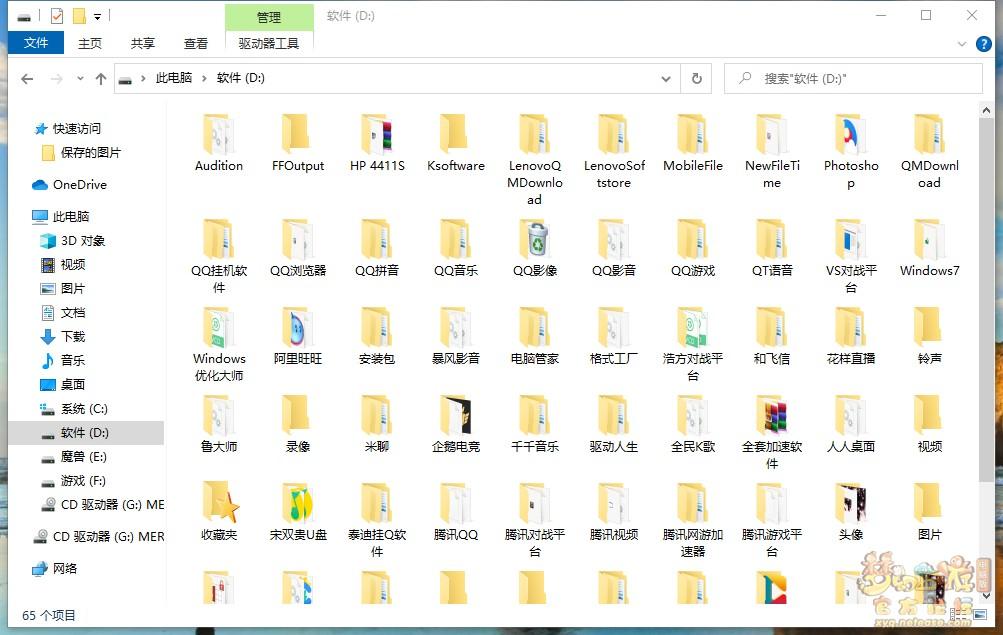The height and width of the screenshot is (635, 1003).
Task: Click the search box for 软件 (D:)
Action: (x=853, y=79)
